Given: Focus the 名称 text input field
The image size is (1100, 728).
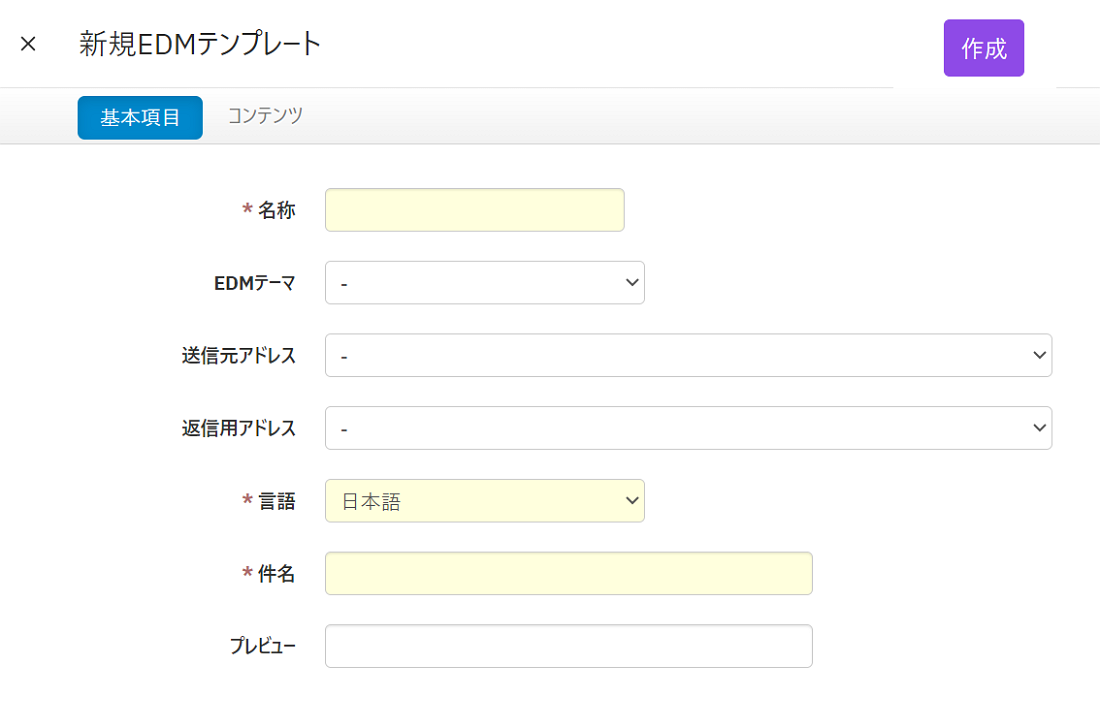Looking at the screenshot, I should [x=474, y=210].
